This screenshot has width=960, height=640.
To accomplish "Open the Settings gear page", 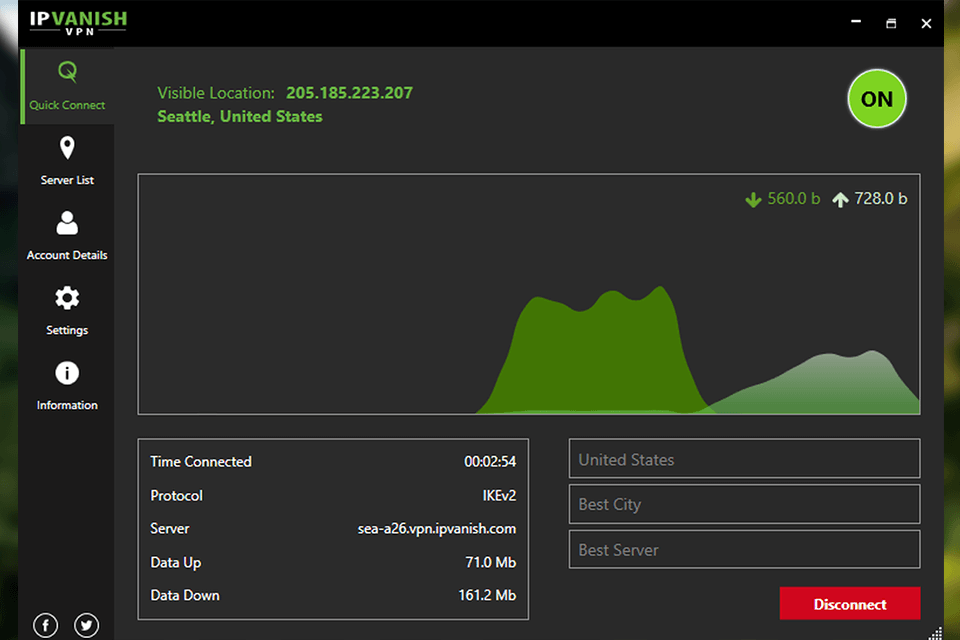I will pos(67,311).
